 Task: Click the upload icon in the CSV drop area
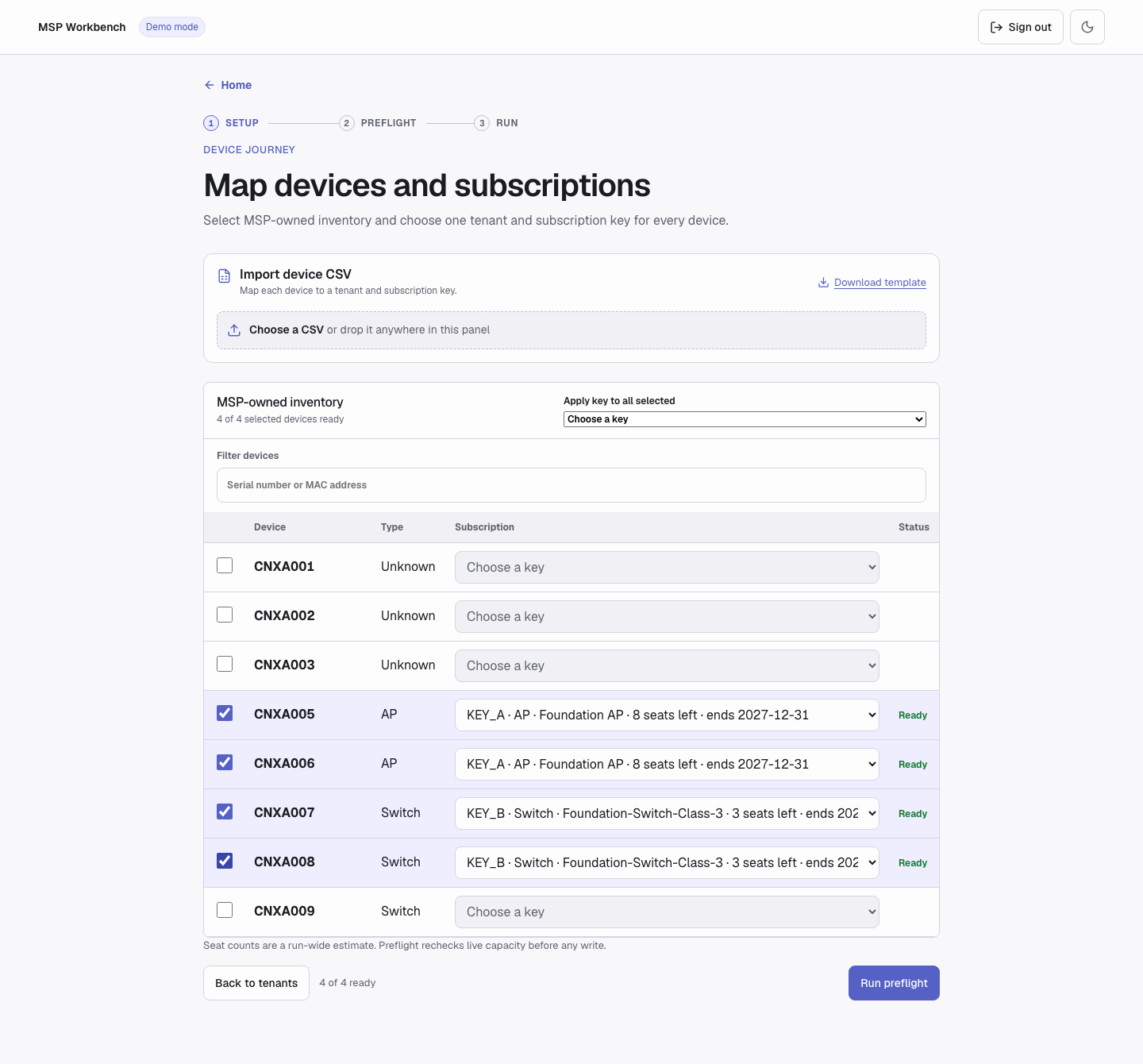point(234,330)
